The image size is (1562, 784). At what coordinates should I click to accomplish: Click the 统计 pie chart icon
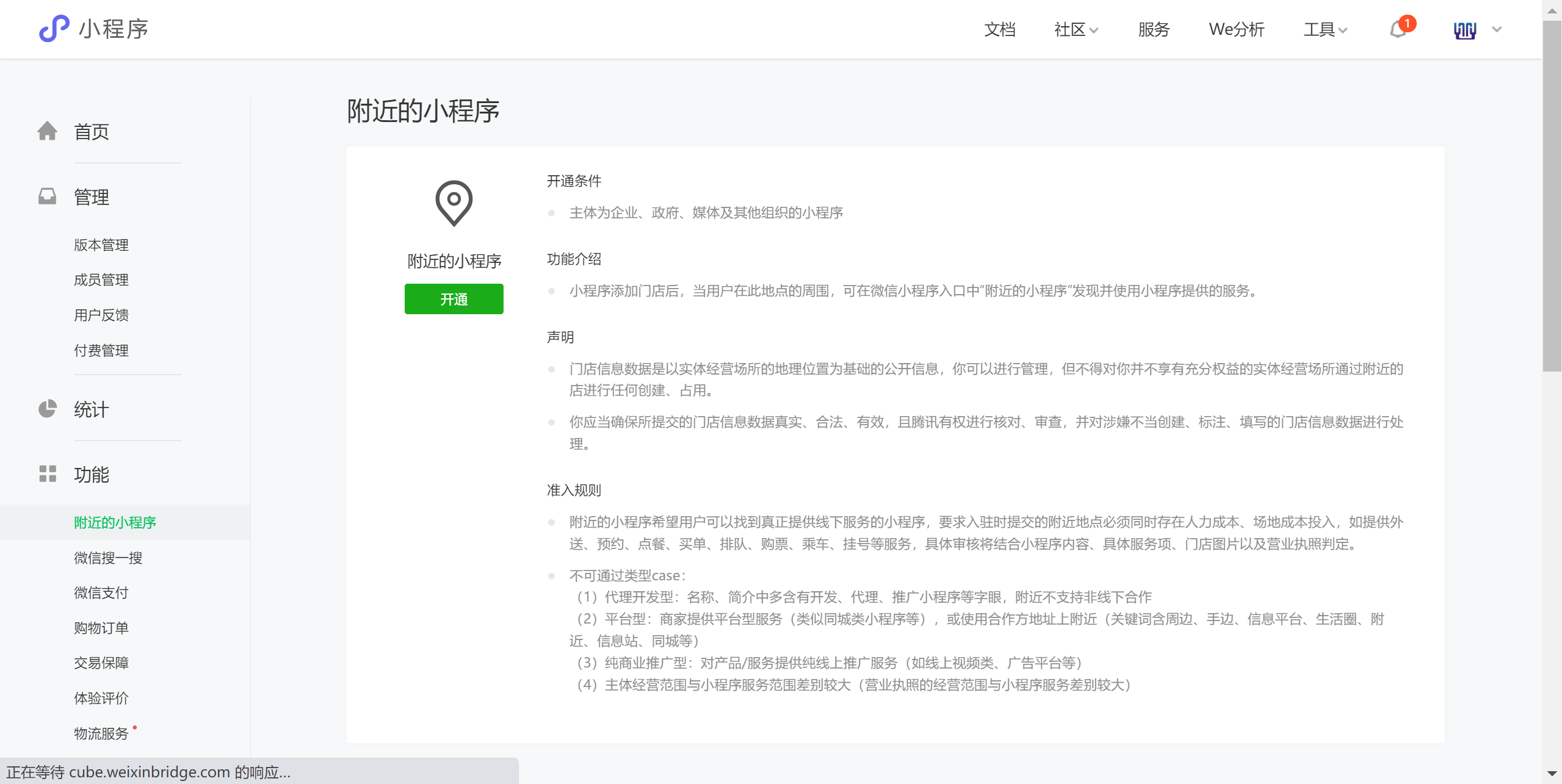click(47, 408)
